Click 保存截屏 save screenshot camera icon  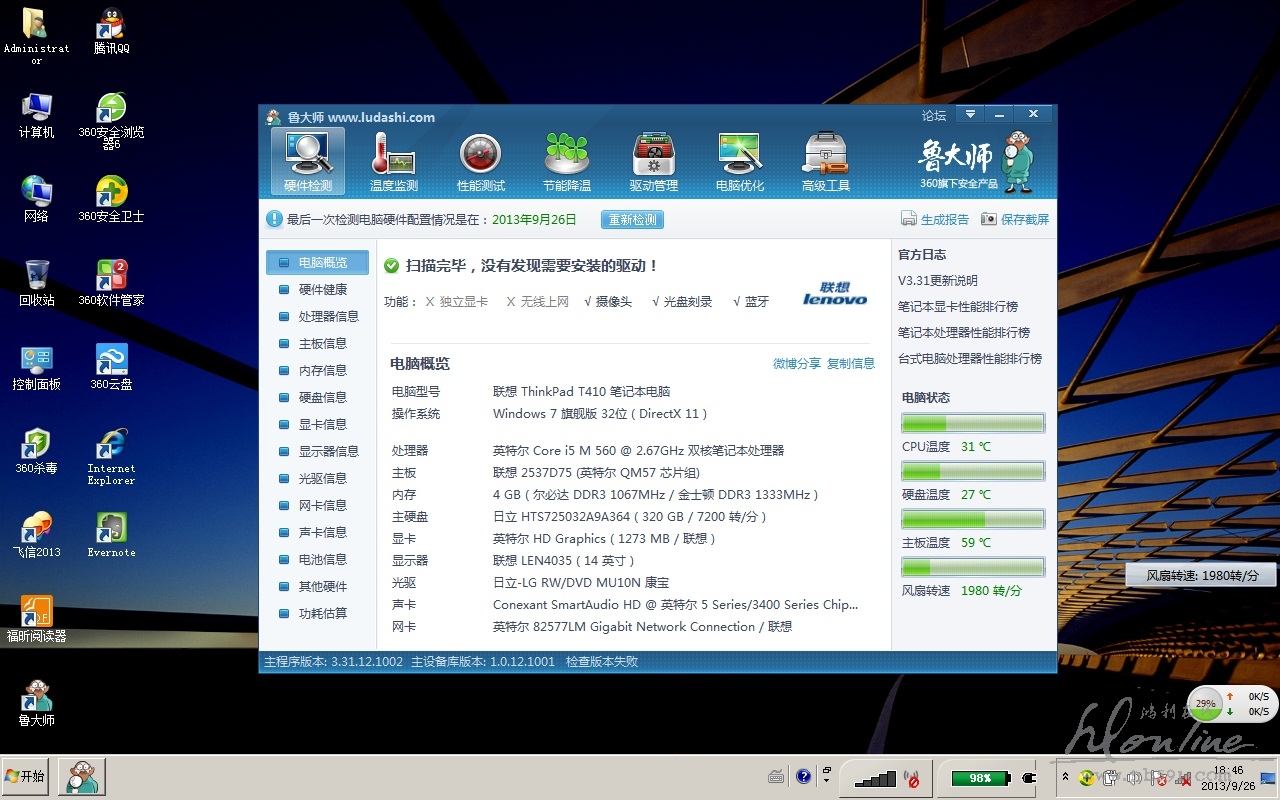pyautogui.click(x=988, y=219)
